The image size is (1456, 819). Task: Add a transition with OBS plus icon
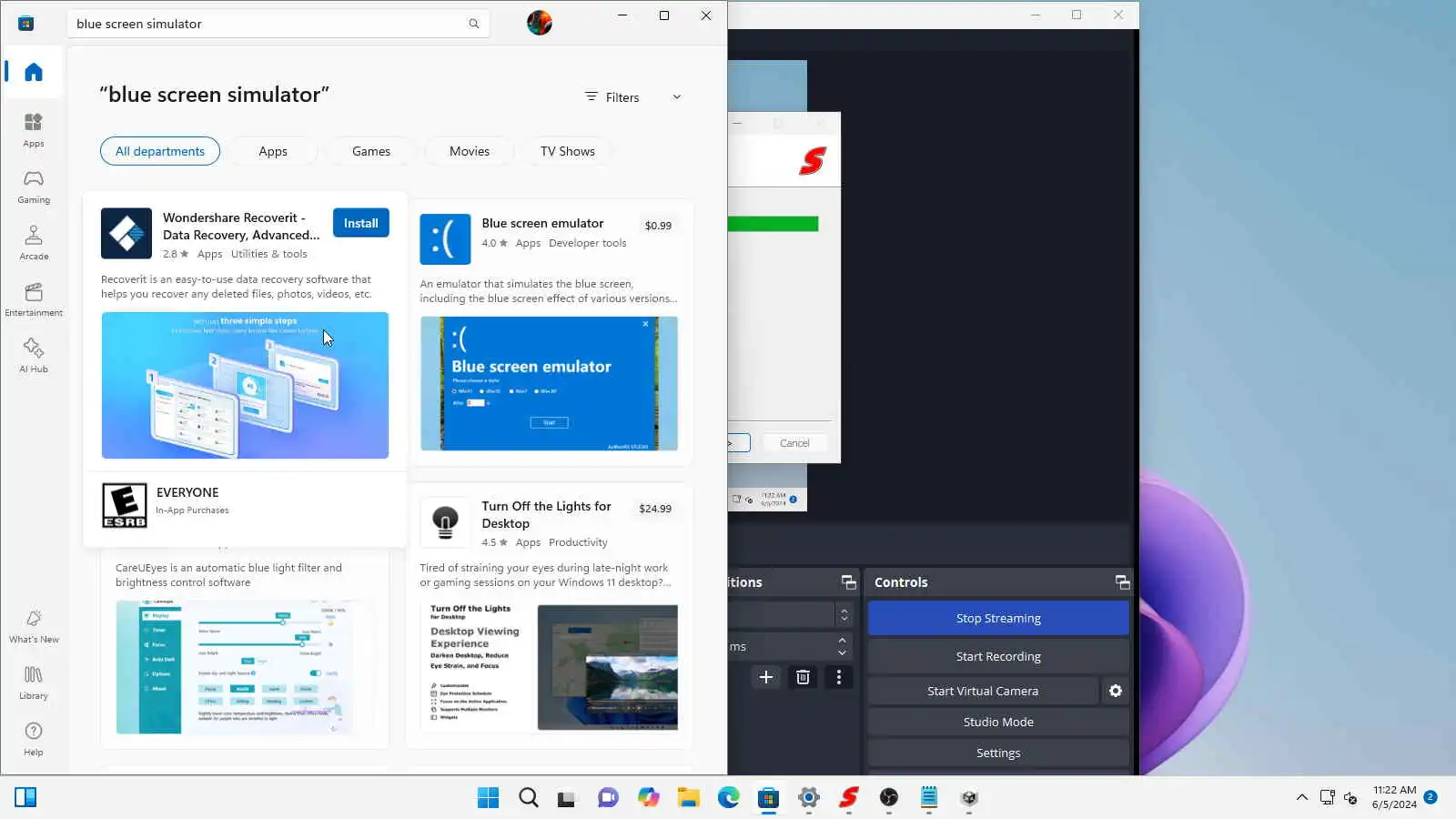pos(766,677)
